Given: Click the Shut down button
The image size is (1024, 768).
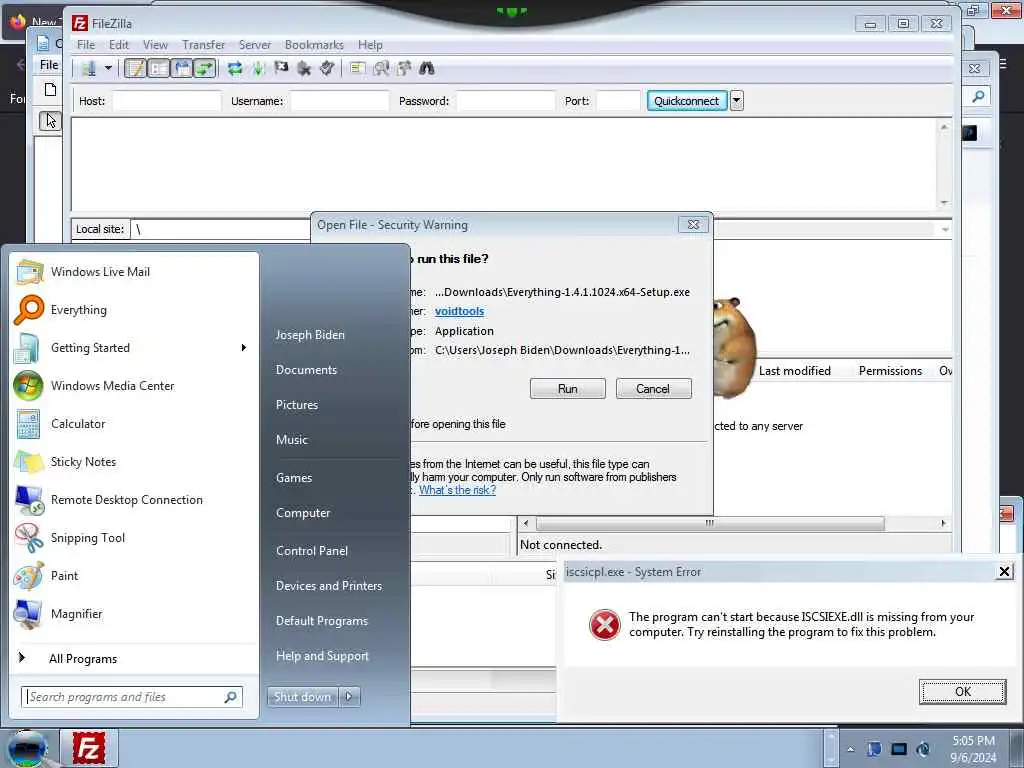Looking at the screenshot, I should point(302,697).
